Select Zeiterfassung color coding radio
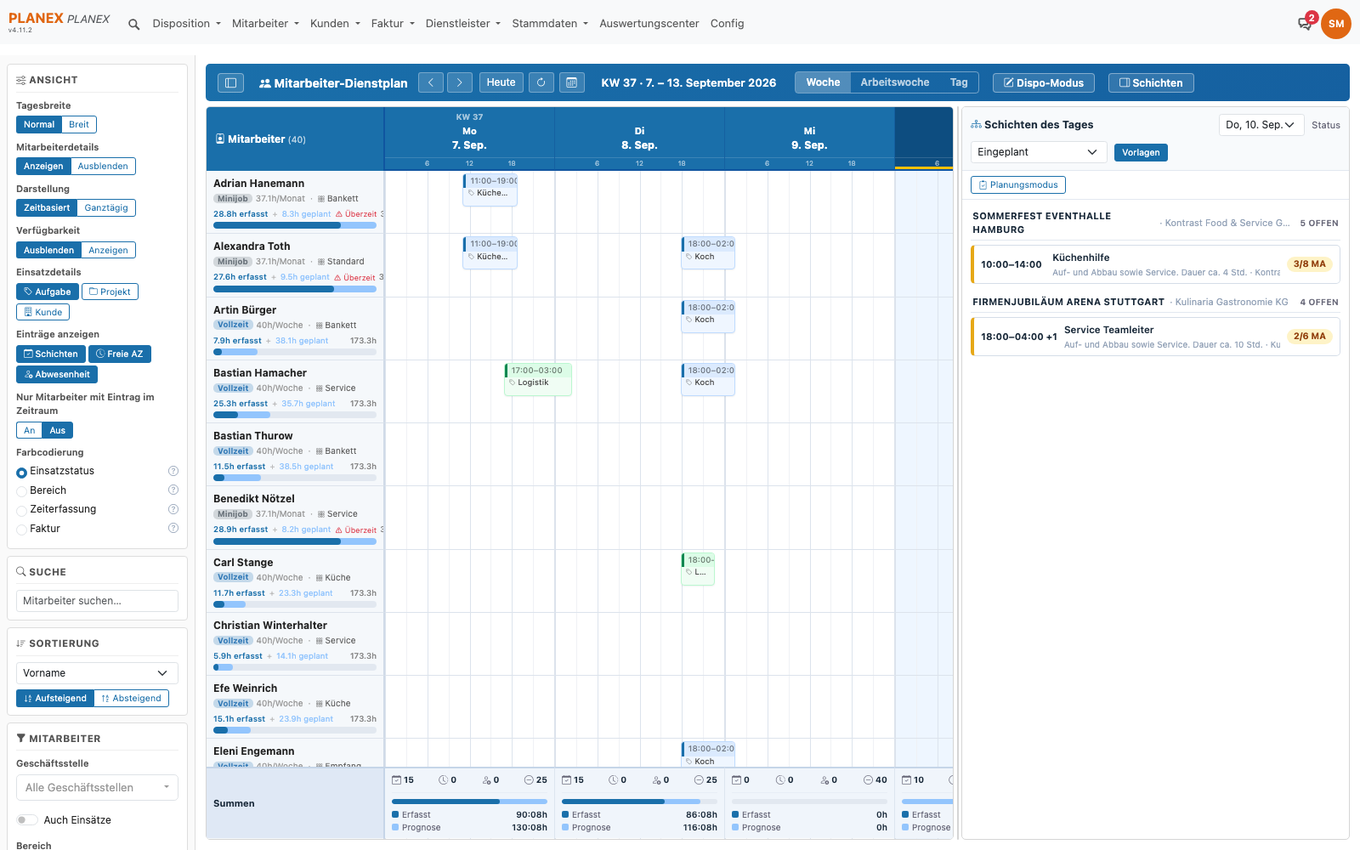The image size is (1360, 850). coord(22,510)
